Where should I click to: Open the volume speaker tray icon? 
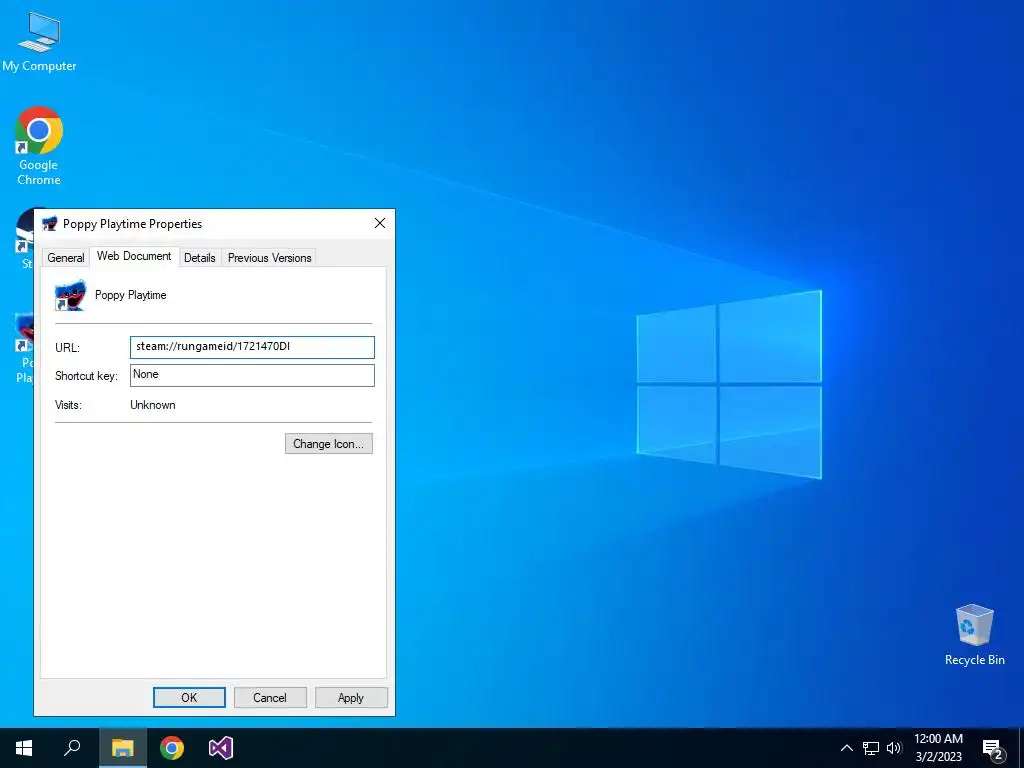893,748
